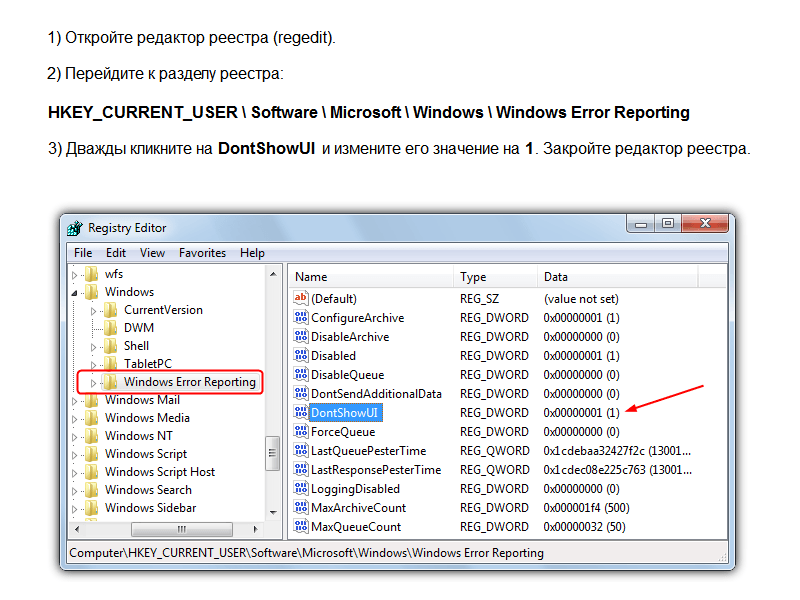Click the Windows Media folder icon
This screenshot has width=800, height=600.
92,418
